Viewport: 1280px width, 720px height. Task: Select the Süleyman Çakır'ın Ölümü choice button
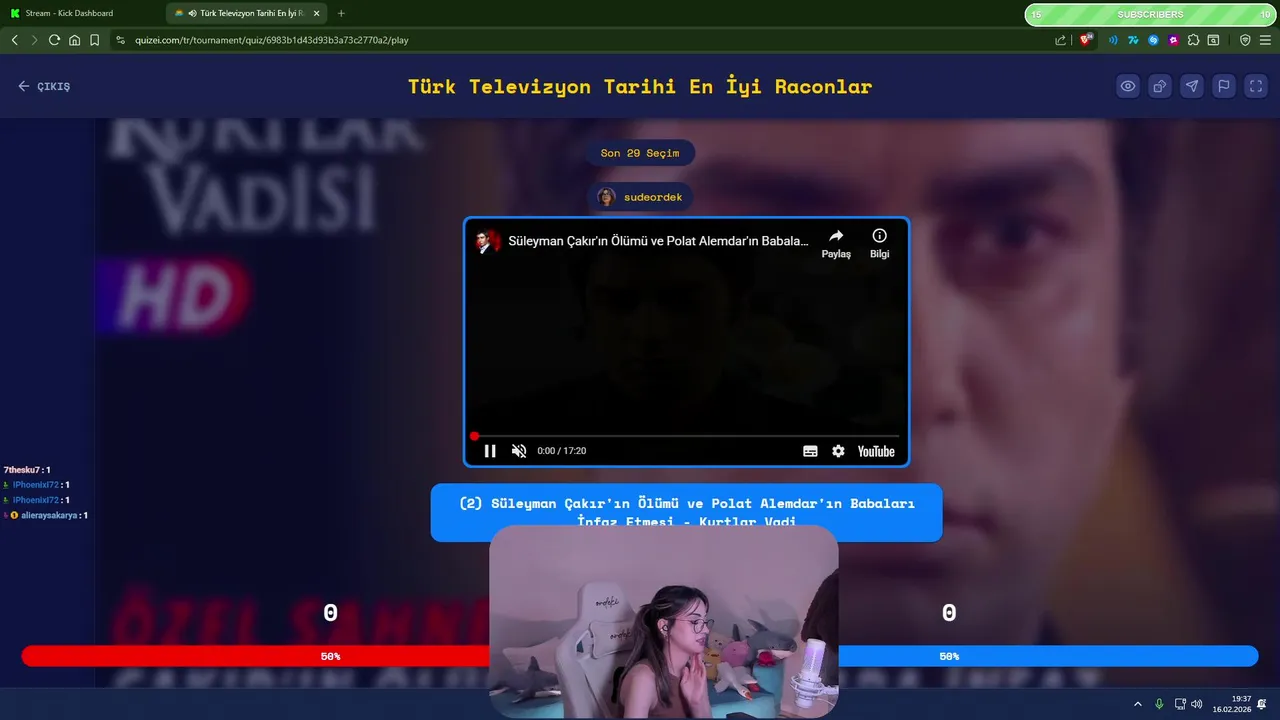686,512
